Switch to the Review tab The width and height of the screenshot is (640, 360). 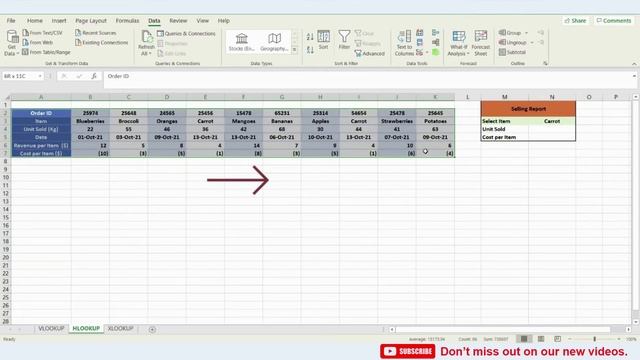pyautogui.click(x=178, y=20)
